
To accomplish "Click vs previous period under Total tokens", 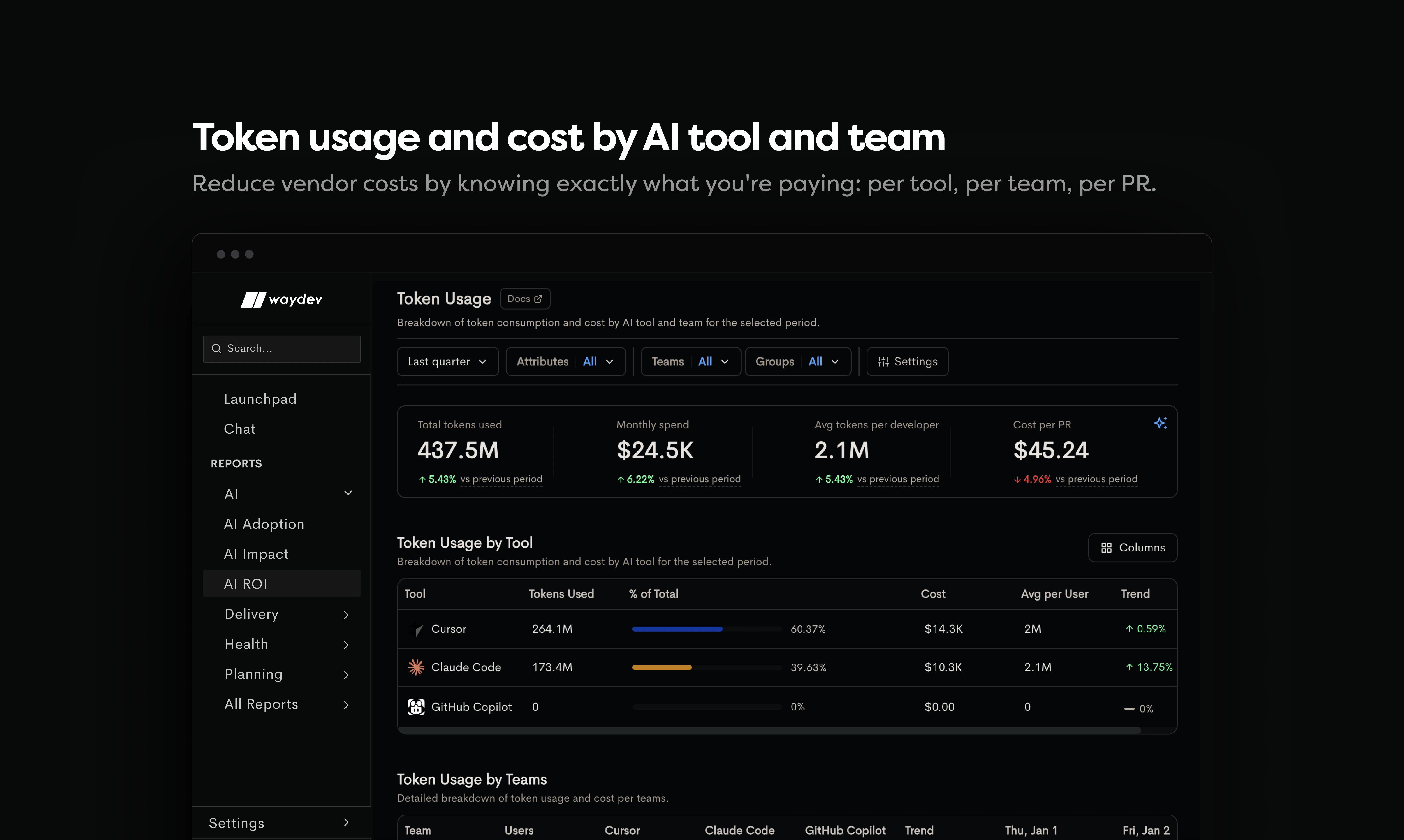I will pyautogui.click(x=501, y=479).
